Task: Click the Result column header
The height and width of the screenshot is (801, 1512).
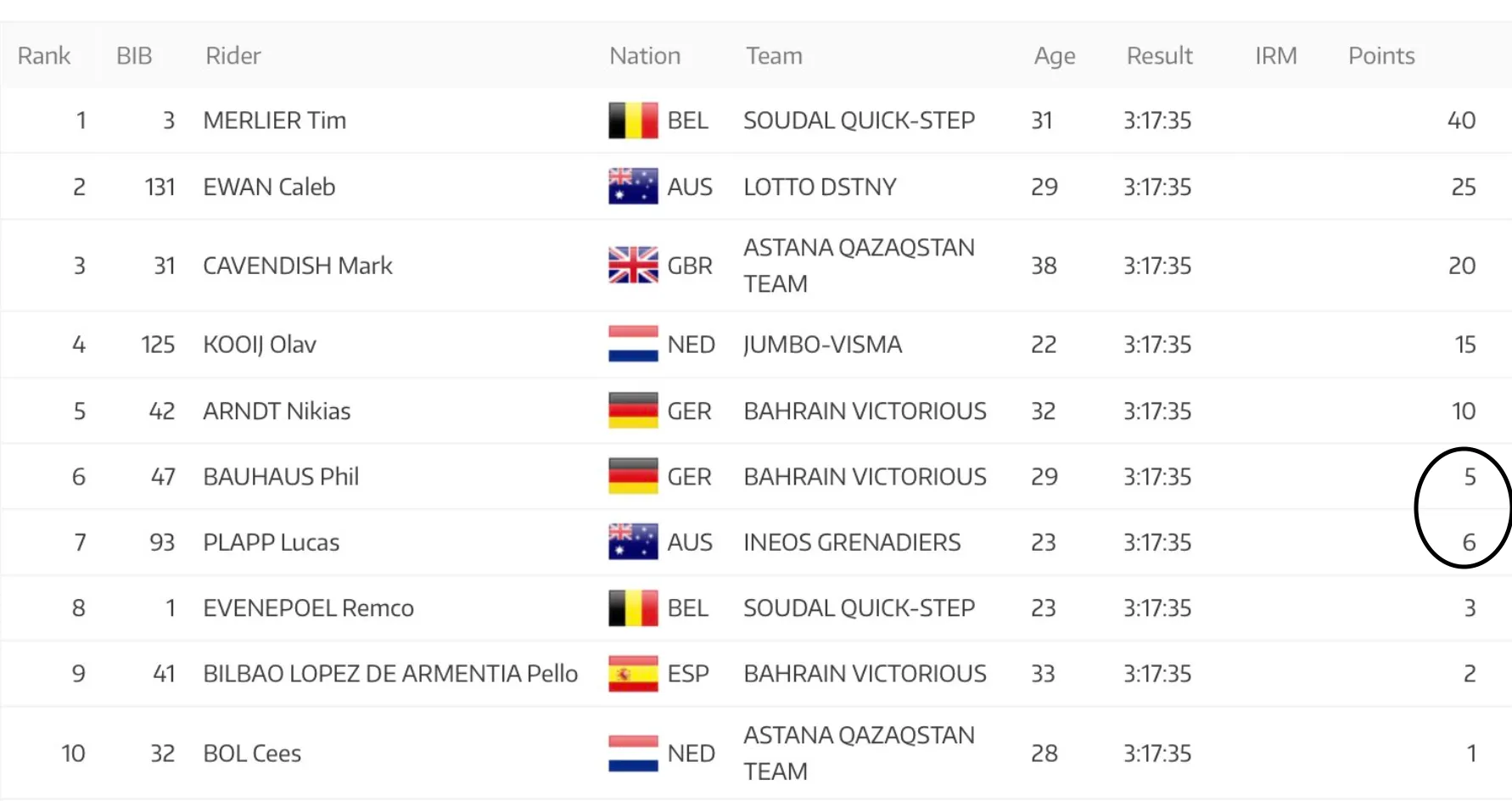Action: click(x=1159, y=56)
